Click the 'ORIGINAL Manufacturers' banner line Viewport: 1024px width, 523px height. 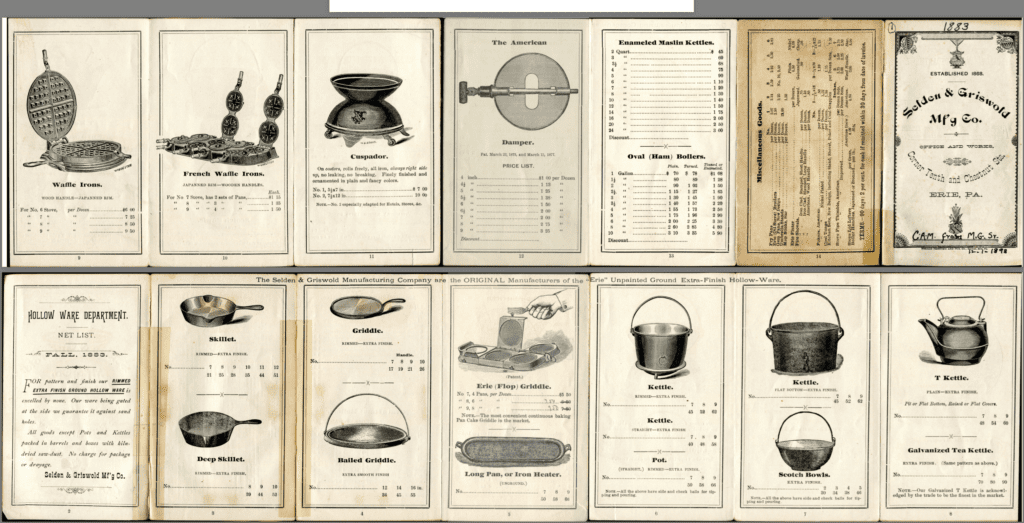[x=518, y=279]
